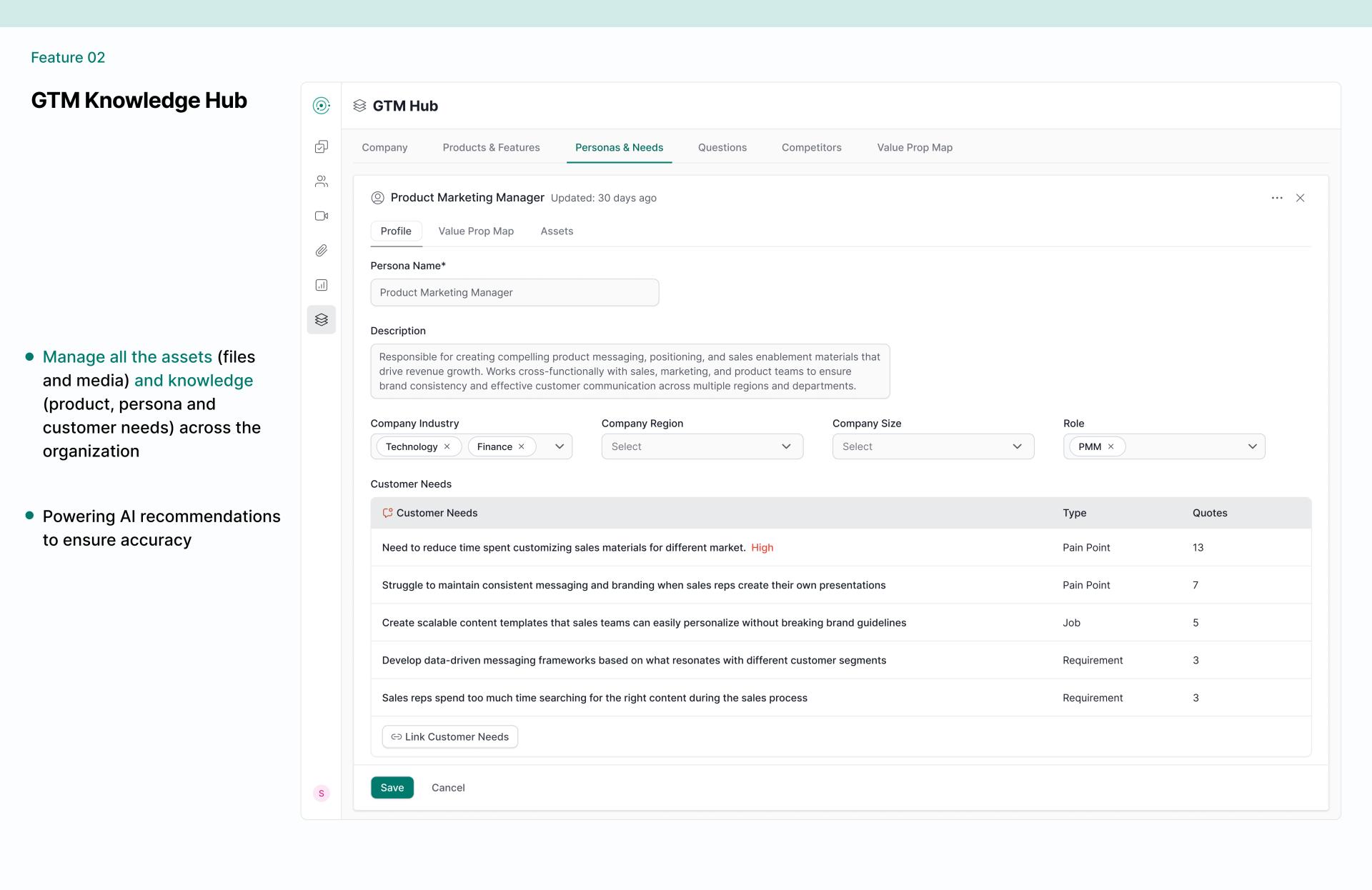Open the copy/documents sidebar icon
The width and height of the screenshot is (1372, 890).
pos(322,146)
